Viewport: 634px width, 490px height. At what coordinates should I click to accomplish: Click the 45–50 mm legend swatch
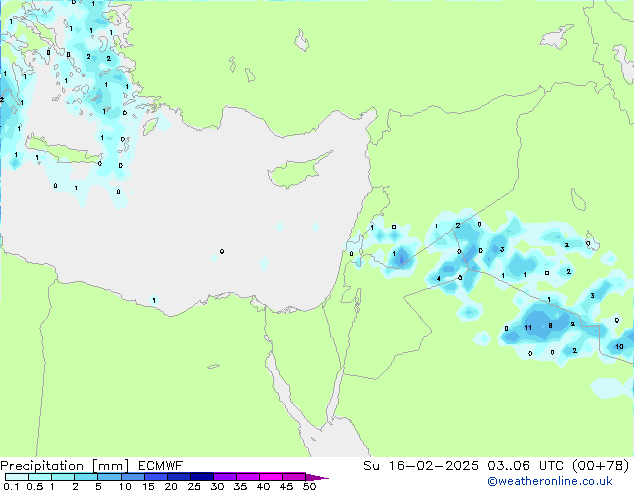(294, 477)
